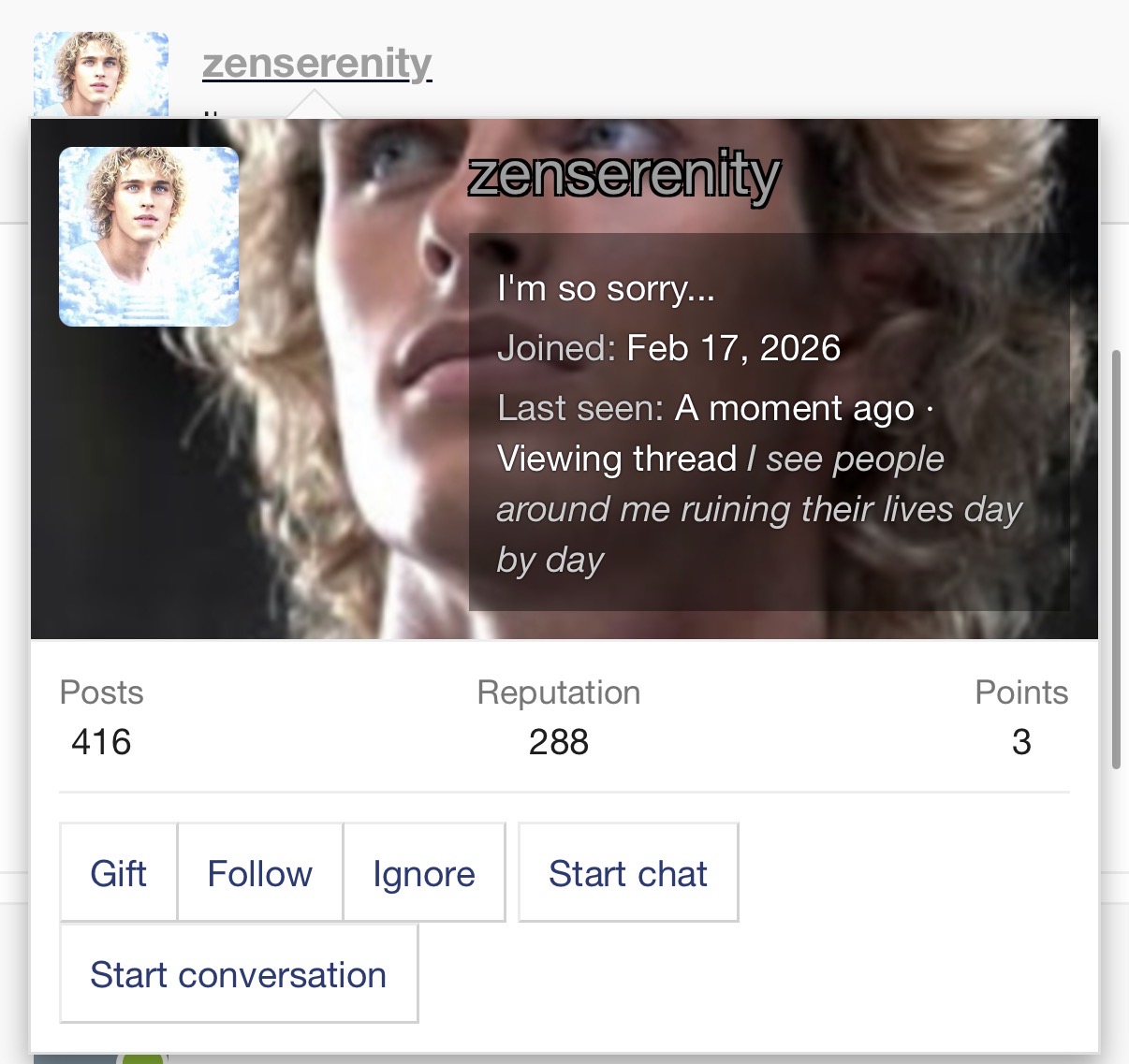
Task: View the Posts count of 416
Action: click(x=101, y=742)
